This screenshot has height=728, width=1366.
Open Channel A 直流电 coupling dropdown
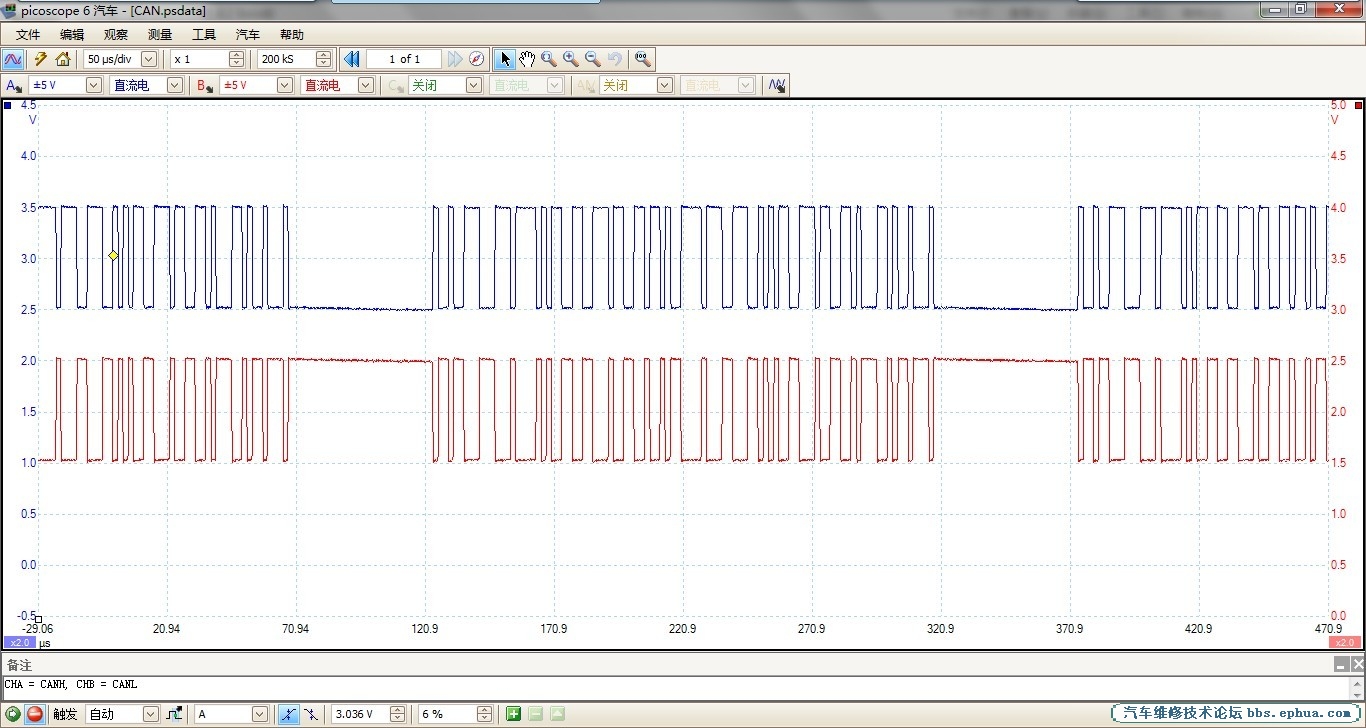click(175, 85)
